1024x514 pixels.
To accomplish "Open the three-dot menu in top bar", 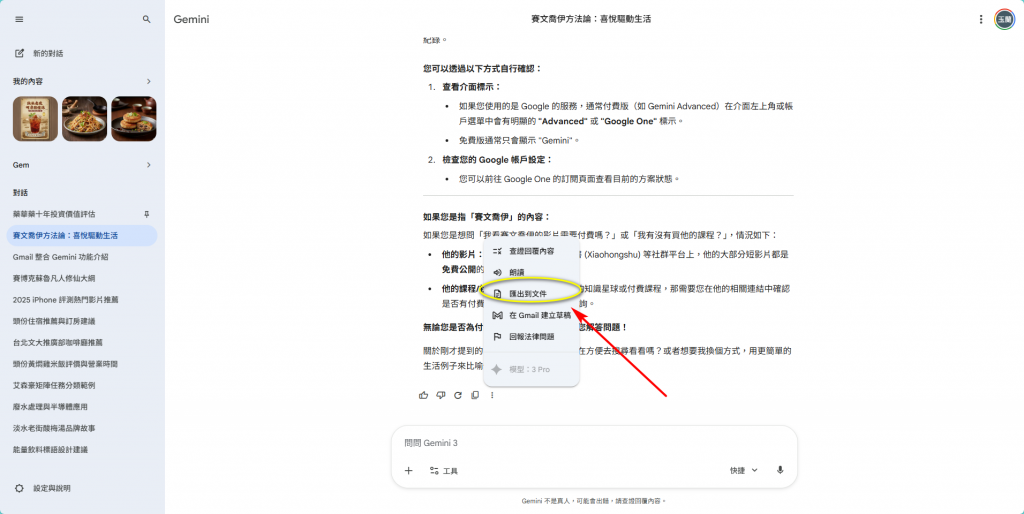I will (x=980, y=20).
